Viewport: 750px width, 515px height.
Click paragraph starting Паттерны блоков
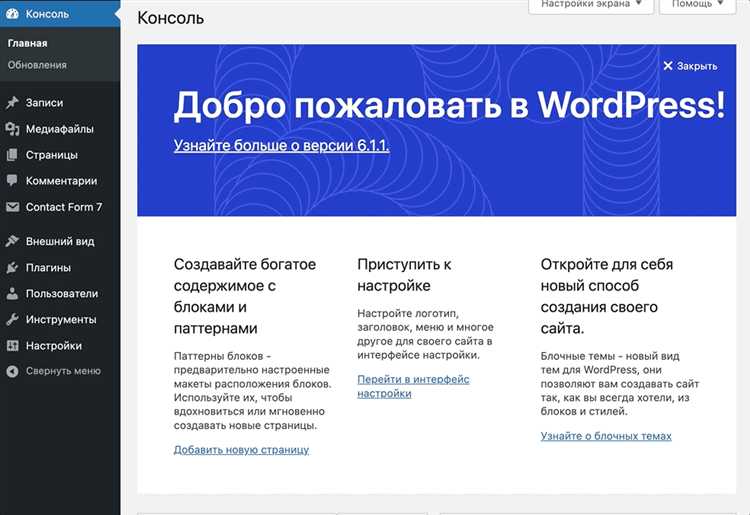point(253,391)
